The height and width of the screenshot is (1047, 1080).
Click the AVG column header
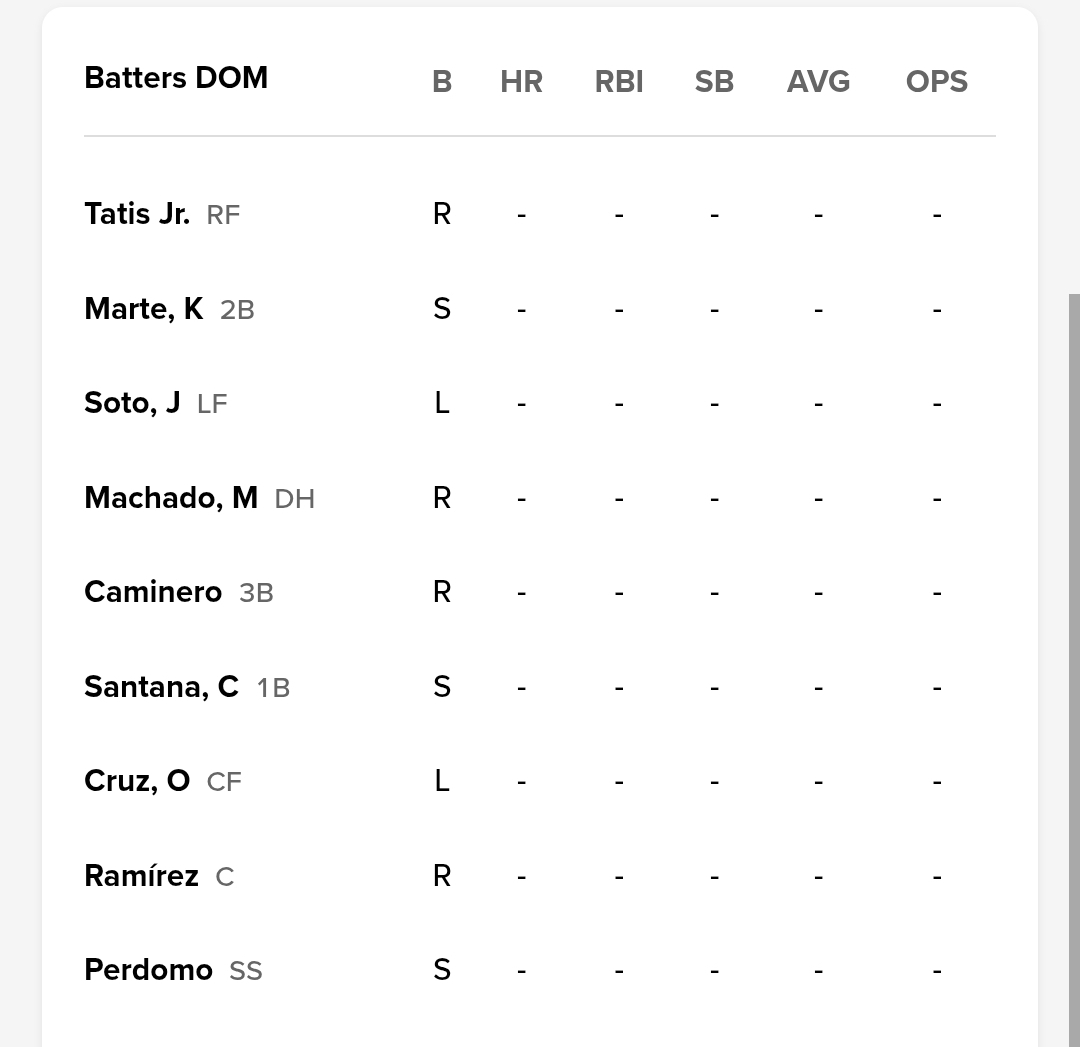click(818, 82)
